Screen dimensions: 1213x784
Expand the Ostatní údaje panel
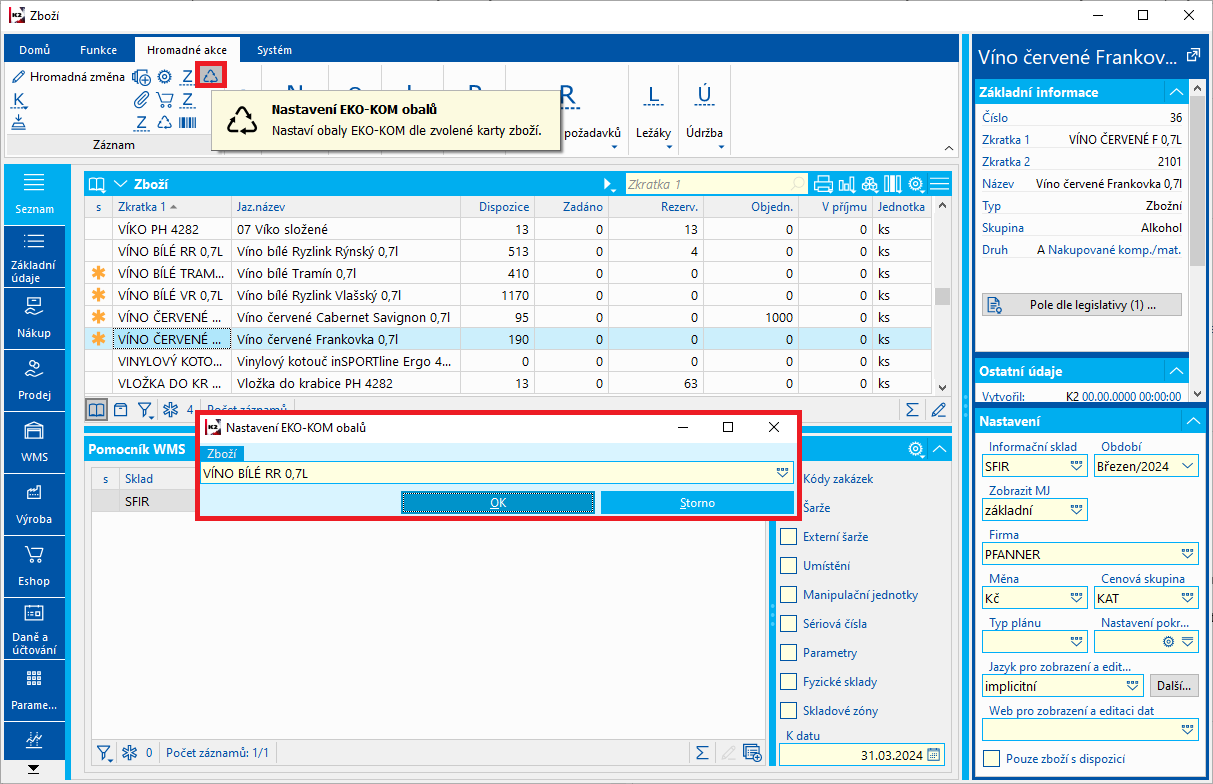[x=1176, y=371]
